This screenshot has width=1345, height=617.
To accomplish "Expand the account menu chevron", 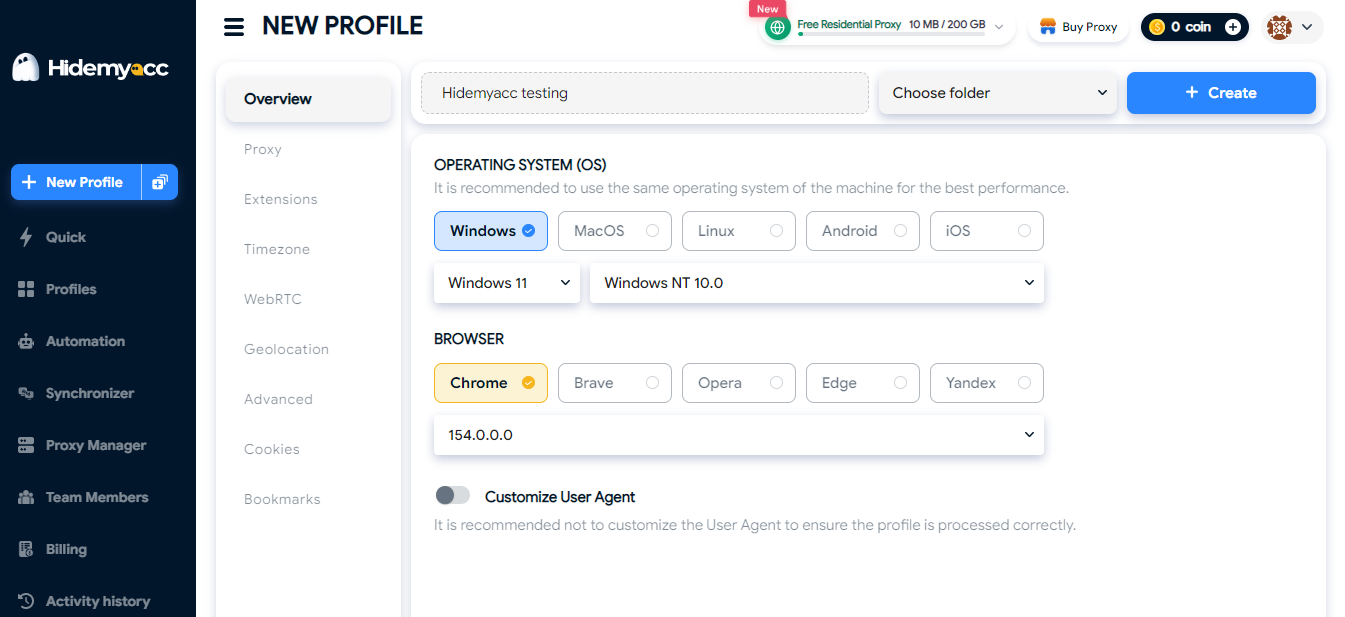I will 1307,28.
